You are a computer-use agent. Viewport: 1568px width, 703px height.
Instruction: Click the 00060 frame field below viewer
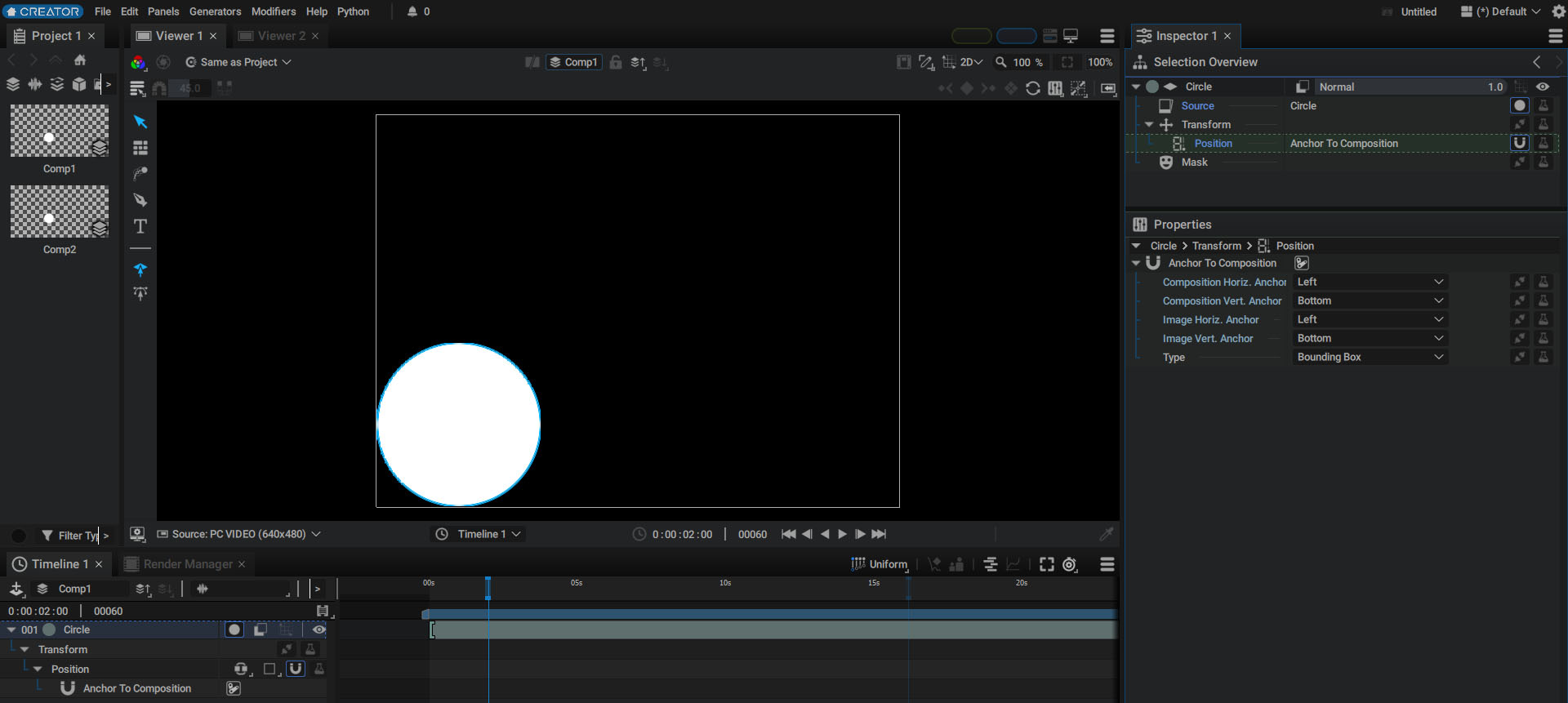[x=752, y=534]
